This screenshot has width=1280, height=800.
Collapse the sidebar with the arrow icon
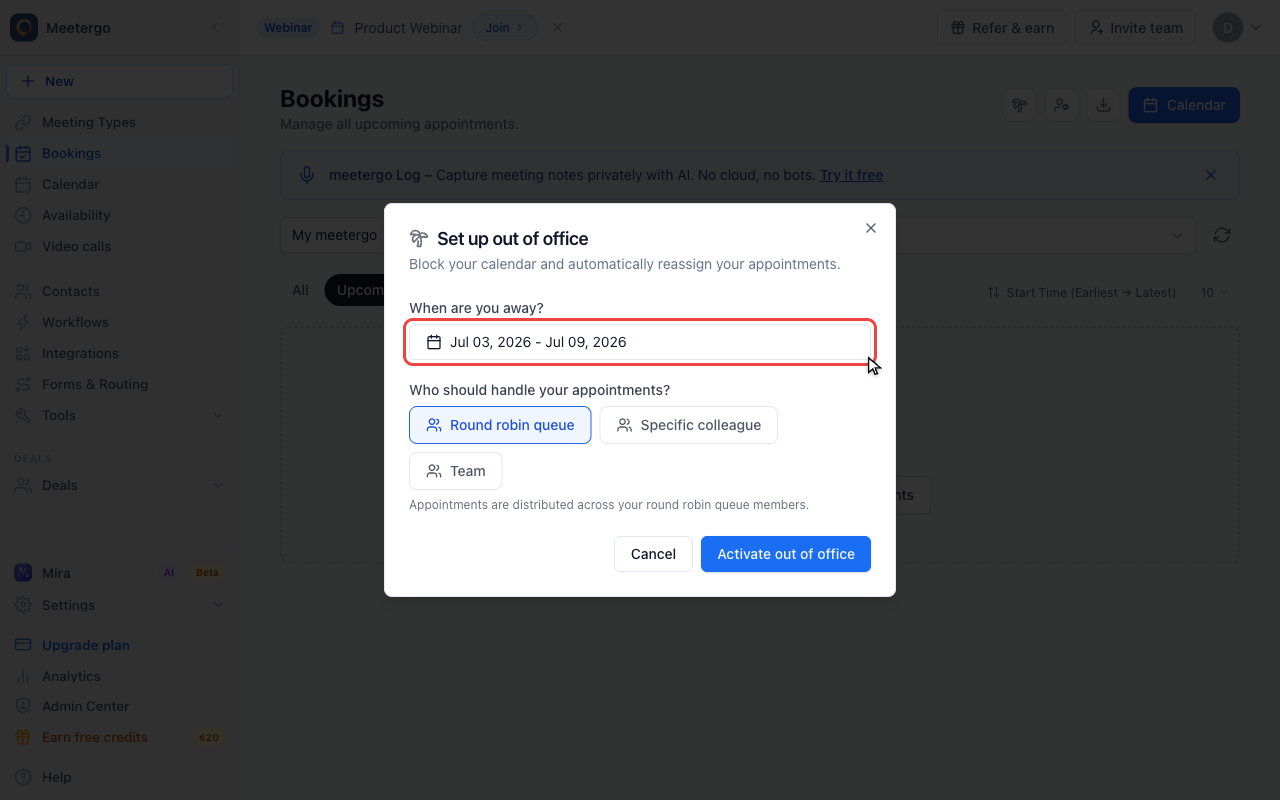coord(214,28)
